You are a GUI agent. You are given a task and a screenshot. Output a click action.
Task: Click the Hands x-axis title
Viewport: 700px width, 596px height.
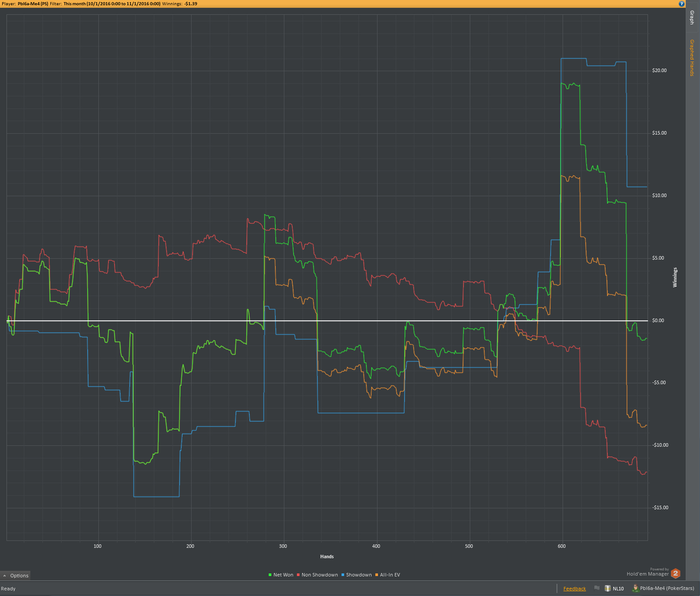coord(327,557)
